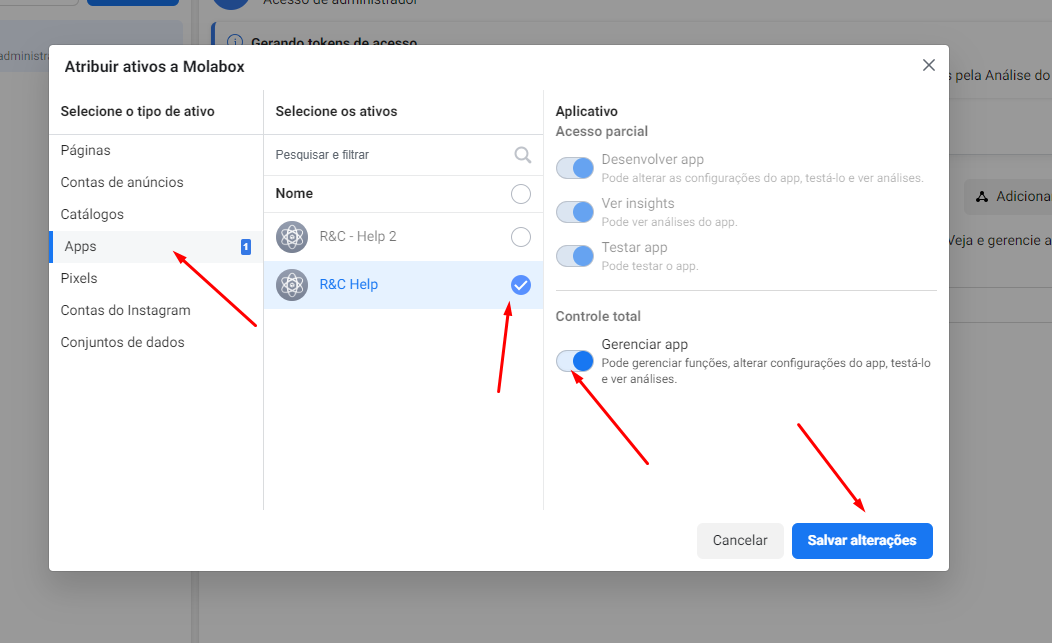The width and height of the screenshot is (1052, 643).
Task: Check the R&C - Help 2 circle
Action: click(x=521, y=237)
